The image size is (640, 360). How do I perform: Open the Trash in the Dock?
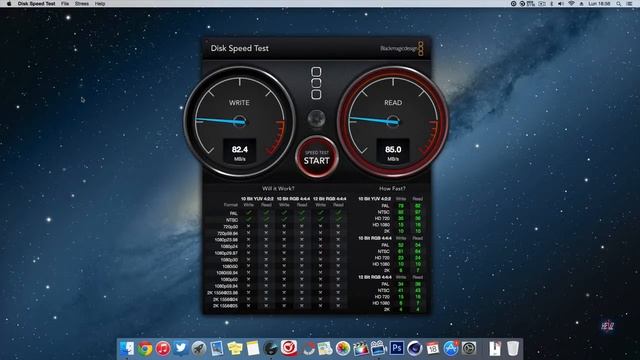pyautogui.click(x=513, y=349)
